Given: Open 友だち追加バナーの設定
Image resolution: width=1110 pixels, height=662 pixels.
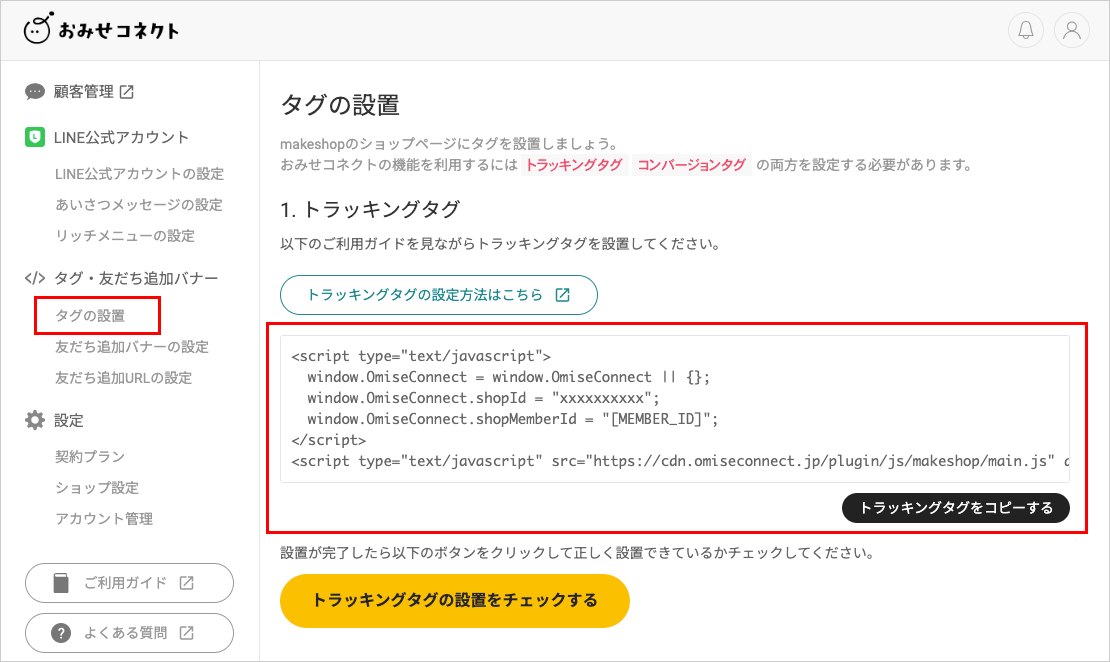Looking at the screenshot, I should (132, 347).
